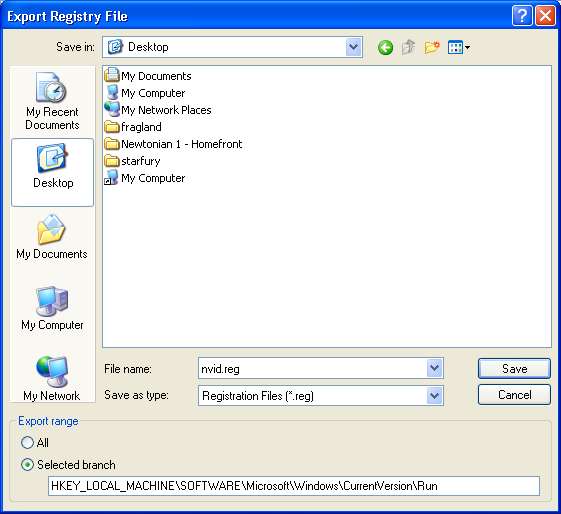Expand the Save as type dropdown
The width and height of the screenshot is (561, 514).
pos(434,396)
